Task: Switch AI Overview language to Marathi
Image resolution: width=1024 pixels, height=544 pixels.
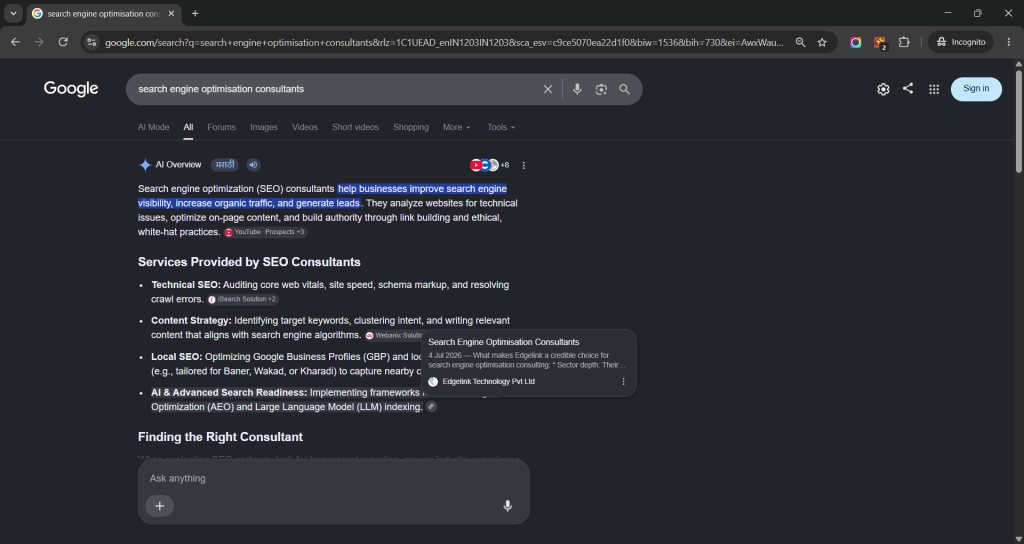Action: point(225,165)
